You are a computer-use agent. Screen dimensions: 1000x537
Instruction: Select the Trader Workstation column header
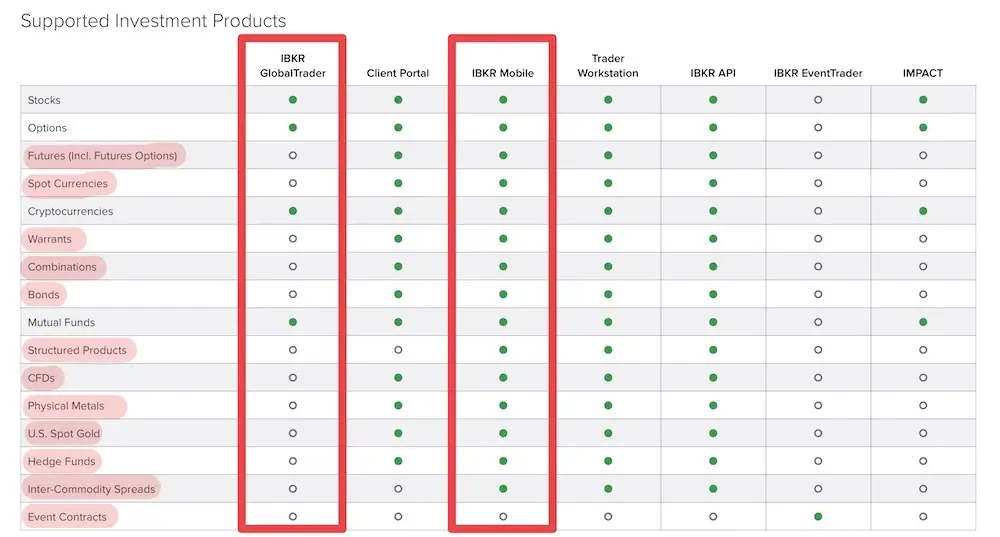tap(608, 66)
